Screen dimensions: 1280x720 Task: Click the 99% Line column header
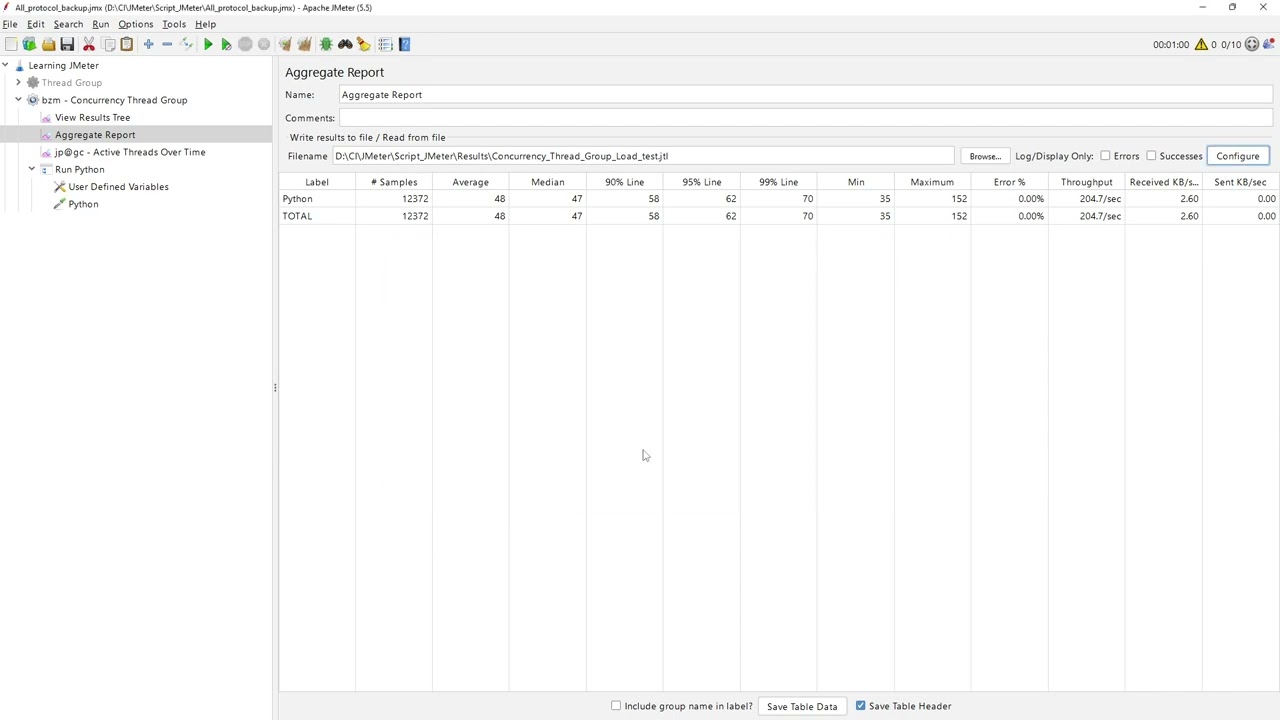(778, 182)
